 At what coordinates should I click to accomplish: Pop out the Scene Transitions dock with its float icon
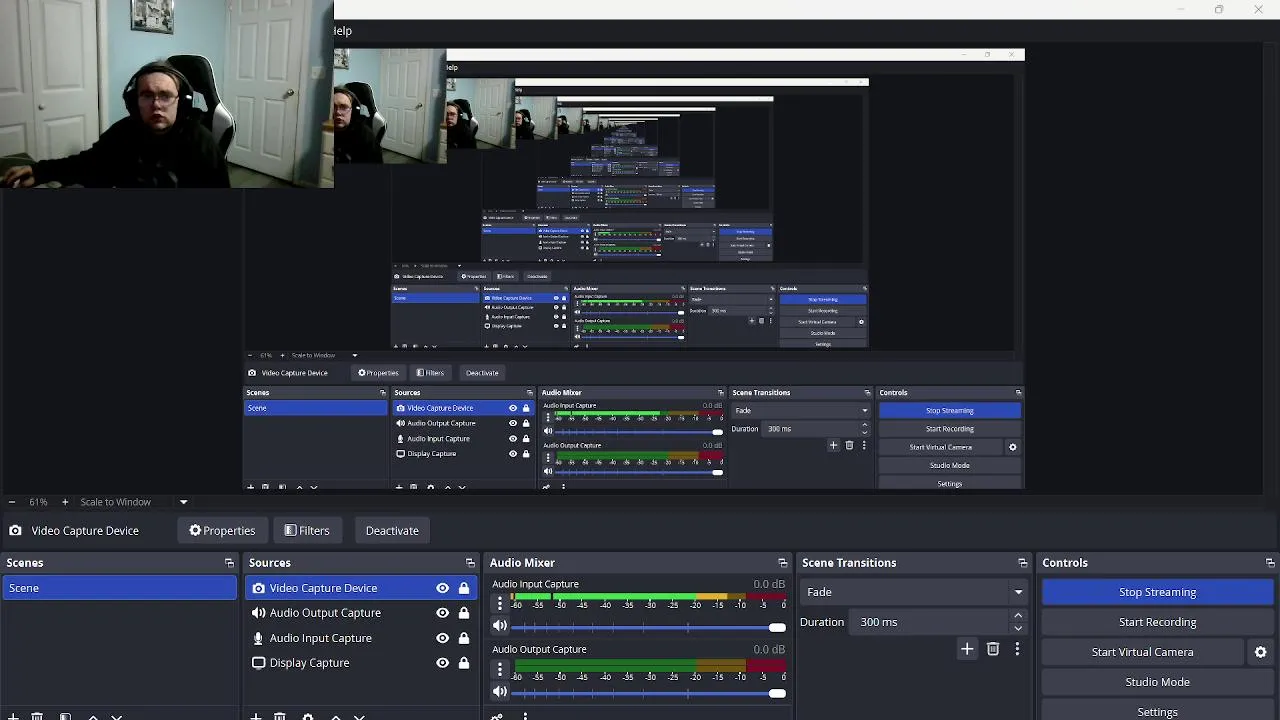[1022, 563]
